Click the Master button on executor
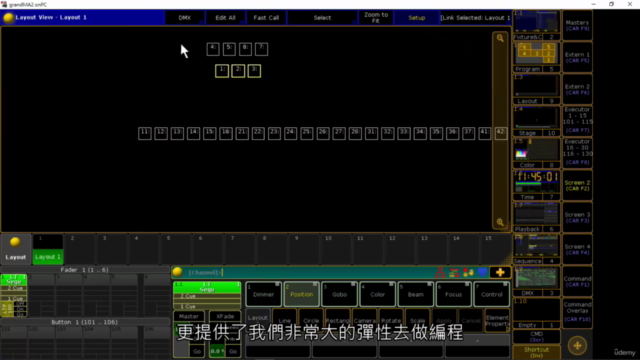 (x=189, y=316)
